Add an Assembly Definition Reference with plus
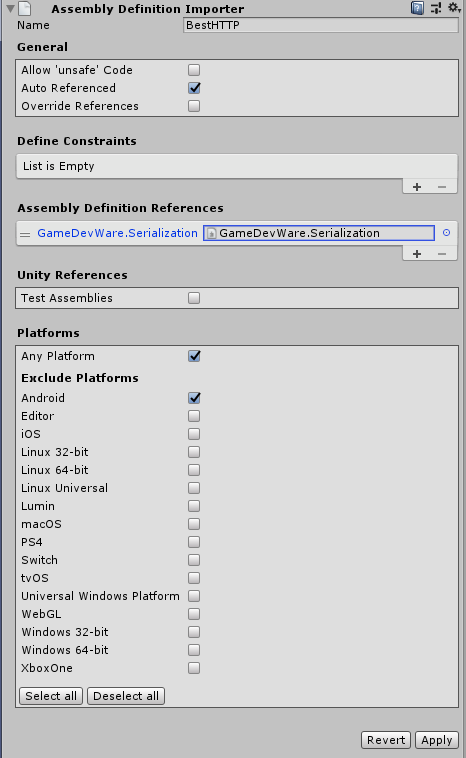The image size is (466, 758). (417, 254)
